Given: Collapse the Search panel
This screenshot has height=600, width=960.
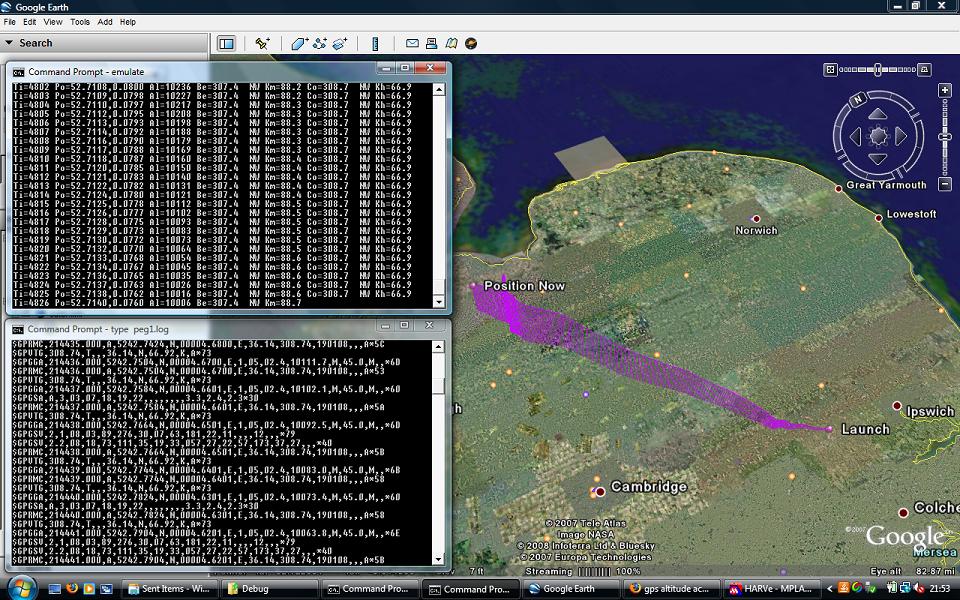Looking at the screenshot, I should click(x=9, y=43).
